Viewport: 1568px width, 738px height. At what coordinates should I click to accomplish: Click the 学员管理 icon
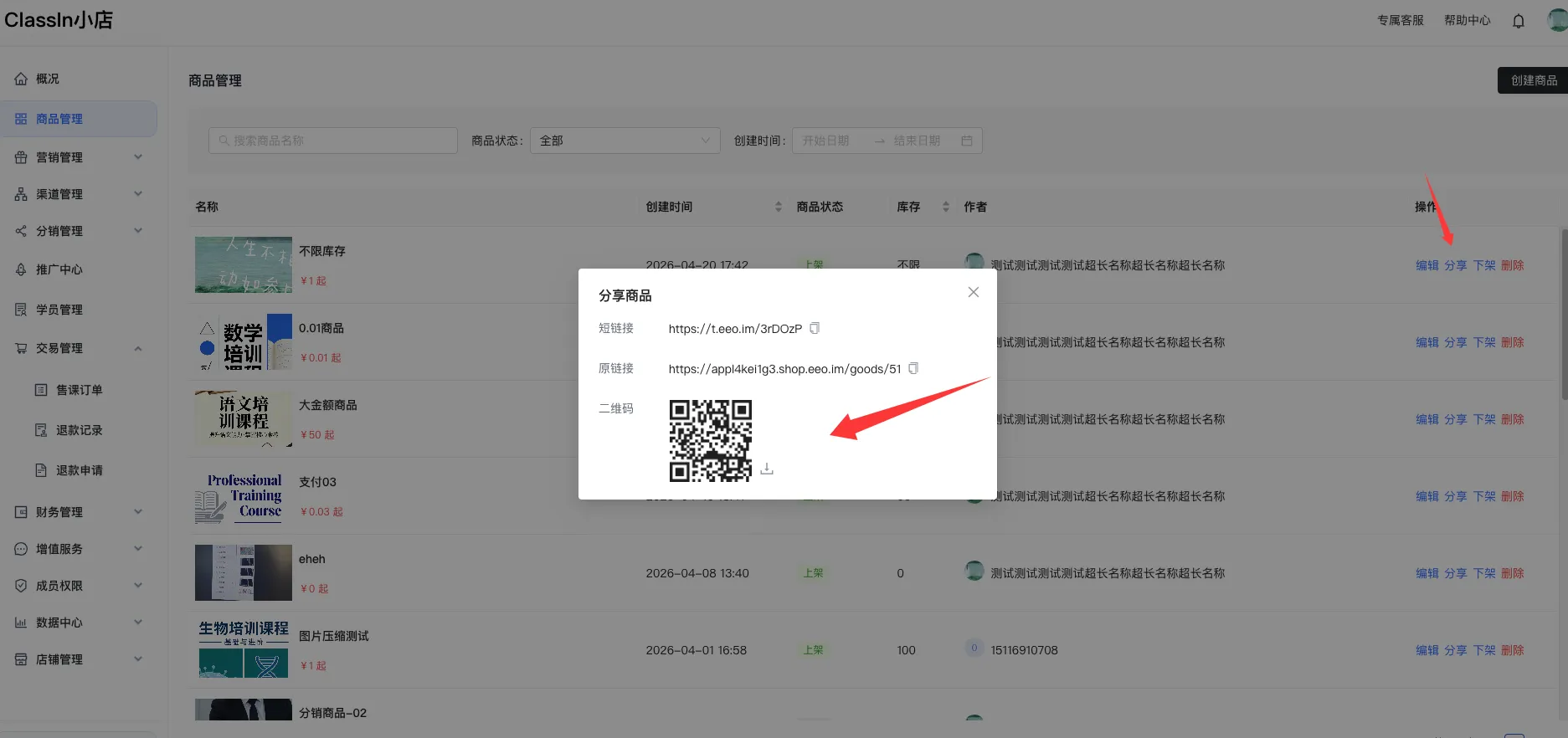tap(21, 310)
